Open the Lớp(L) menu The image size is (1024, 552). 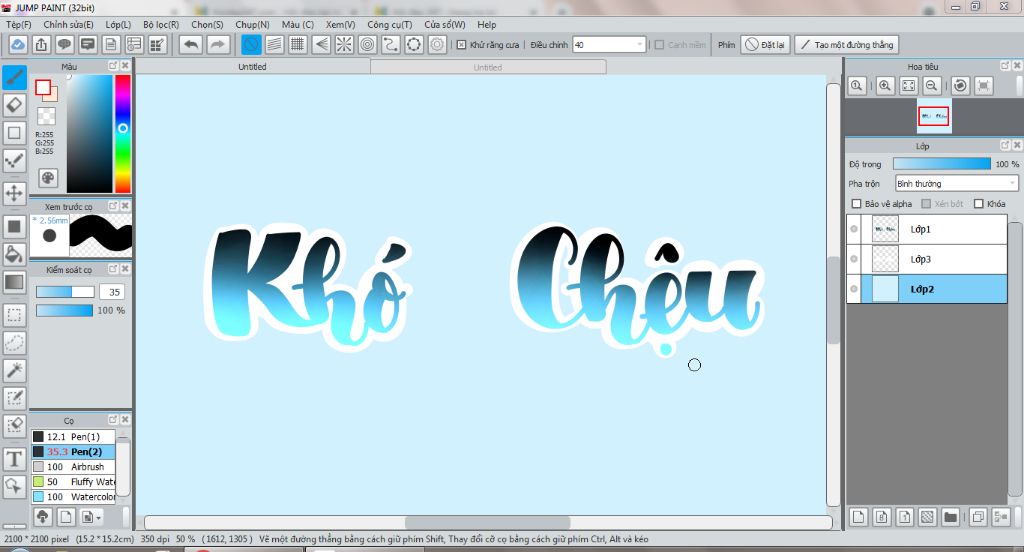(x=118, y=24)
